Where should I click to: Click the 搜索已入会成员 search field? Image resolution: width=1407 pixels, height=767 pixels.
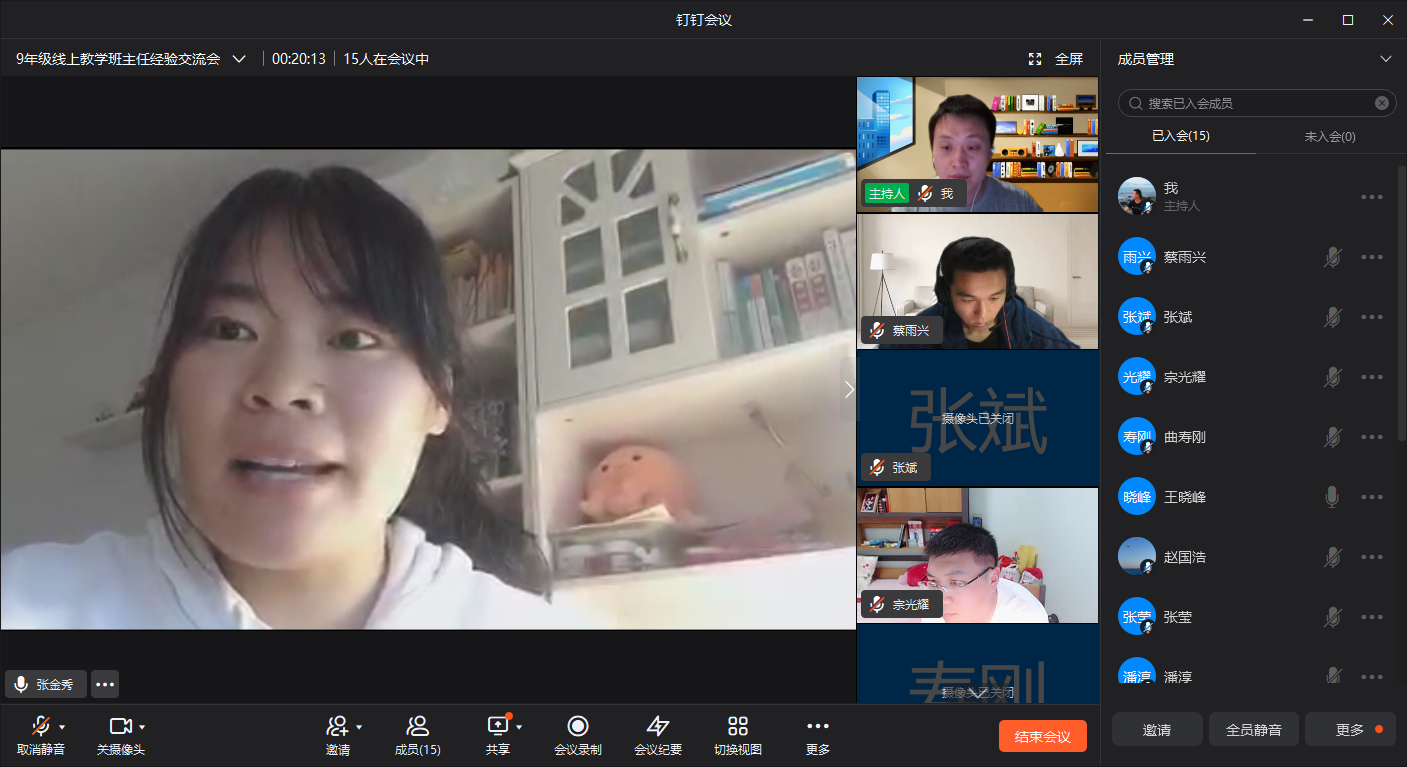tap(1255, 103)
